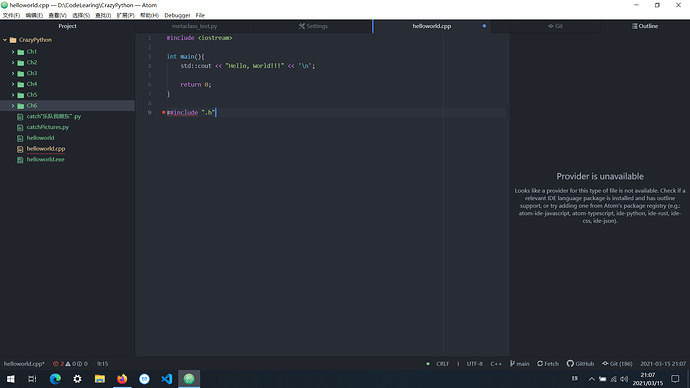Image resolution: width=690 pixels, height=388 pixels.
Task: Switch to the Settings tab
Action: tap(313, 26)
